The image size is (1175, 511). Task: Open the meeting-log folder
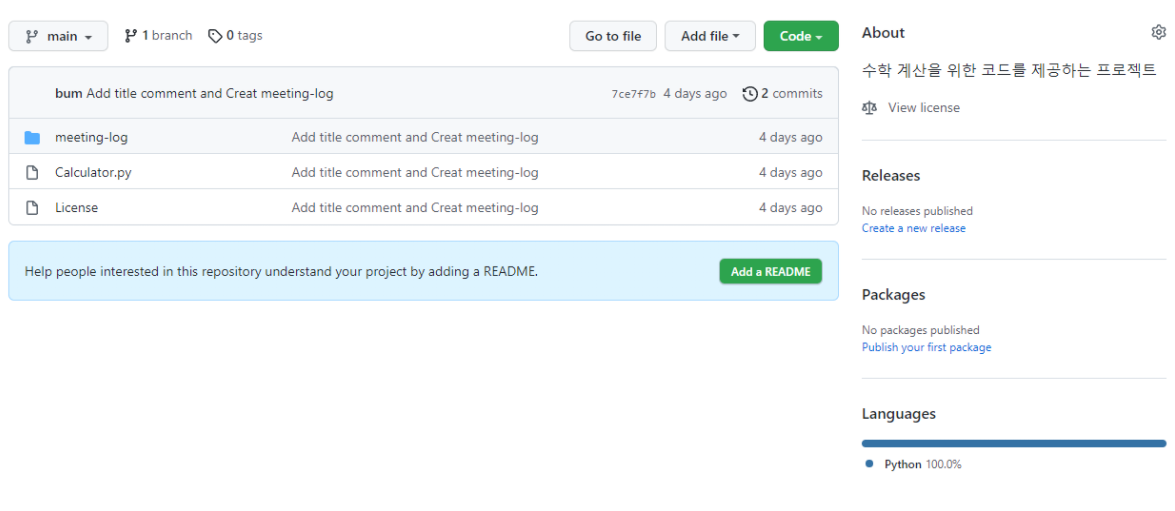point(91,138)
